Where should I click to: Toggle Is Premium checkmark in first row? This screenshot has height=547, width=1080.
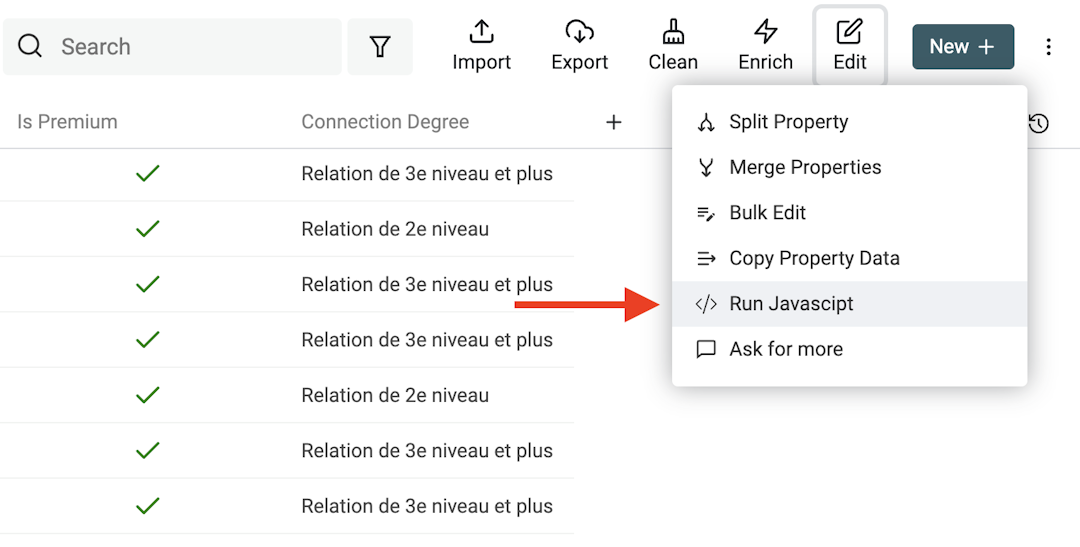pyautogui.click(x=148, y=174)
